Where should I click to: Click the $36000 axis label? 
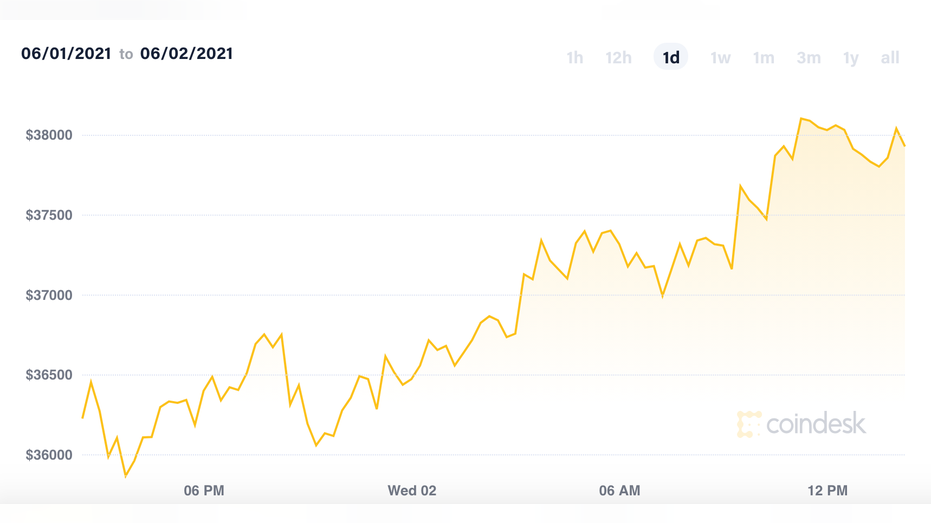point(49,455)
